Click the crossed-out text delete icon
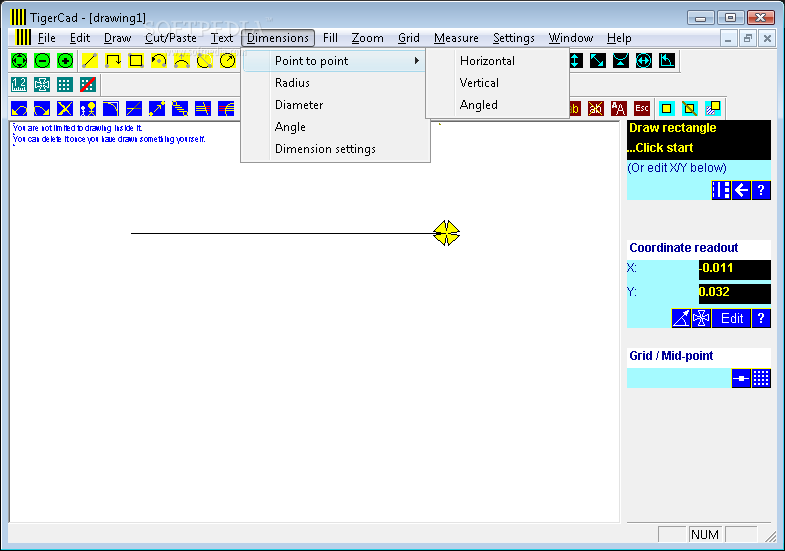 pos(596,109)
